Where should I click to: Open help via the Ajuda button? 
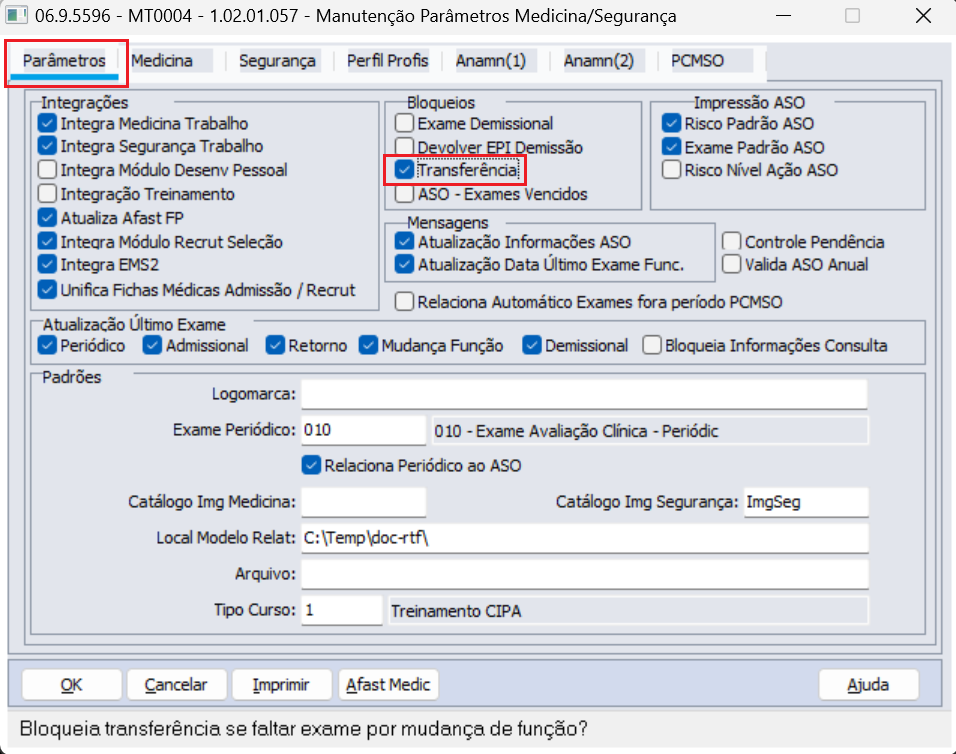point(868,684)
